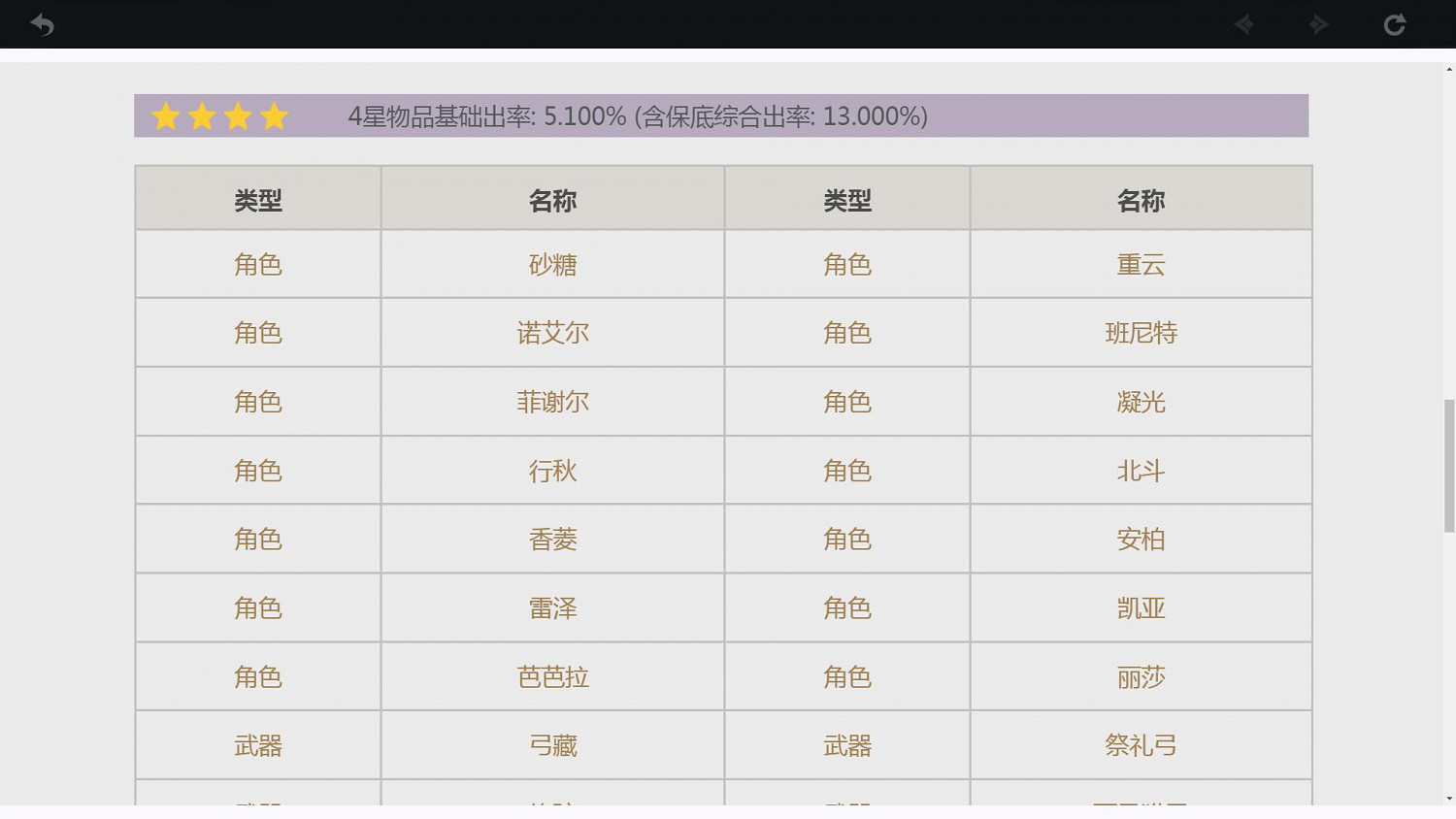Click the second 名称 column header
The height and width of the screenshot is (819, 1456).
point(1141,199)
